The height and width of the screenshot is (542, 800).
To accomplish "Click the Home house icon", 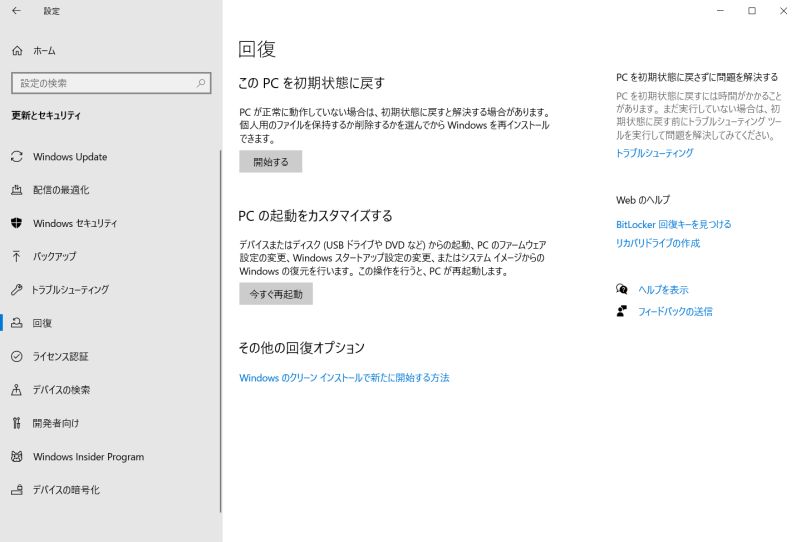I will [17, 51].
